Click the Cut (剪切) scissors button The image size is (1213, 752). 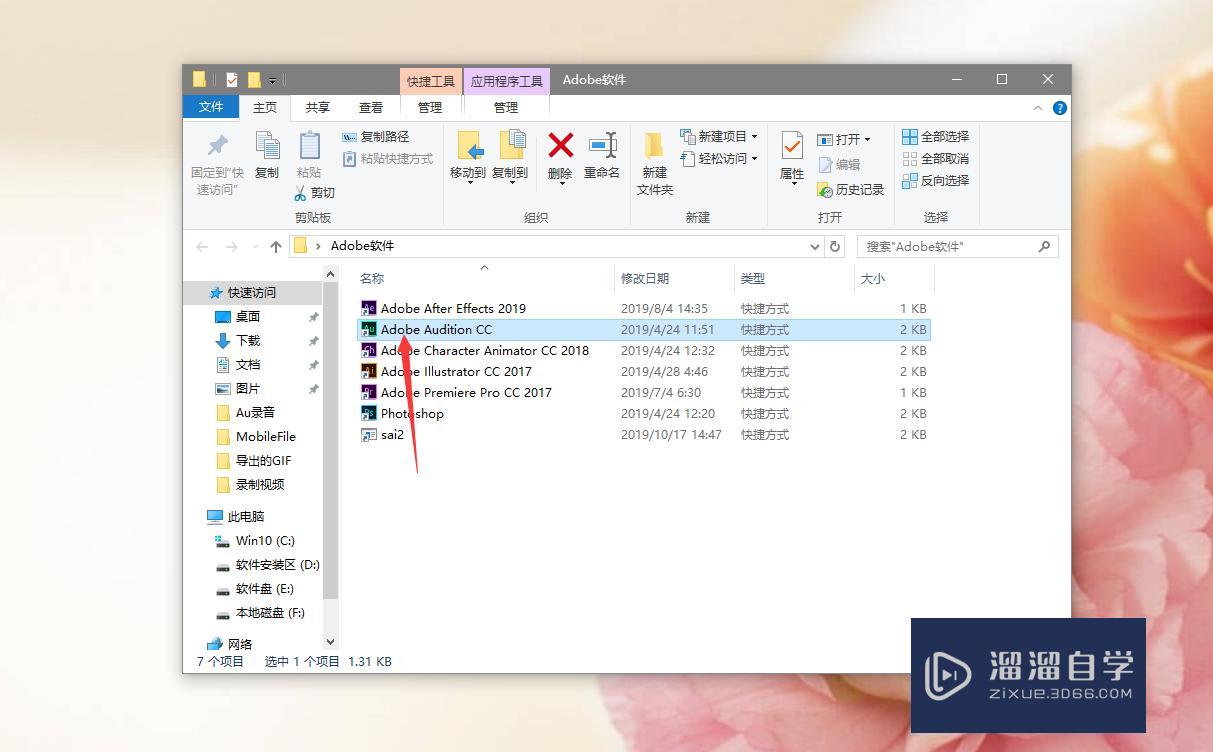[314, 193]
